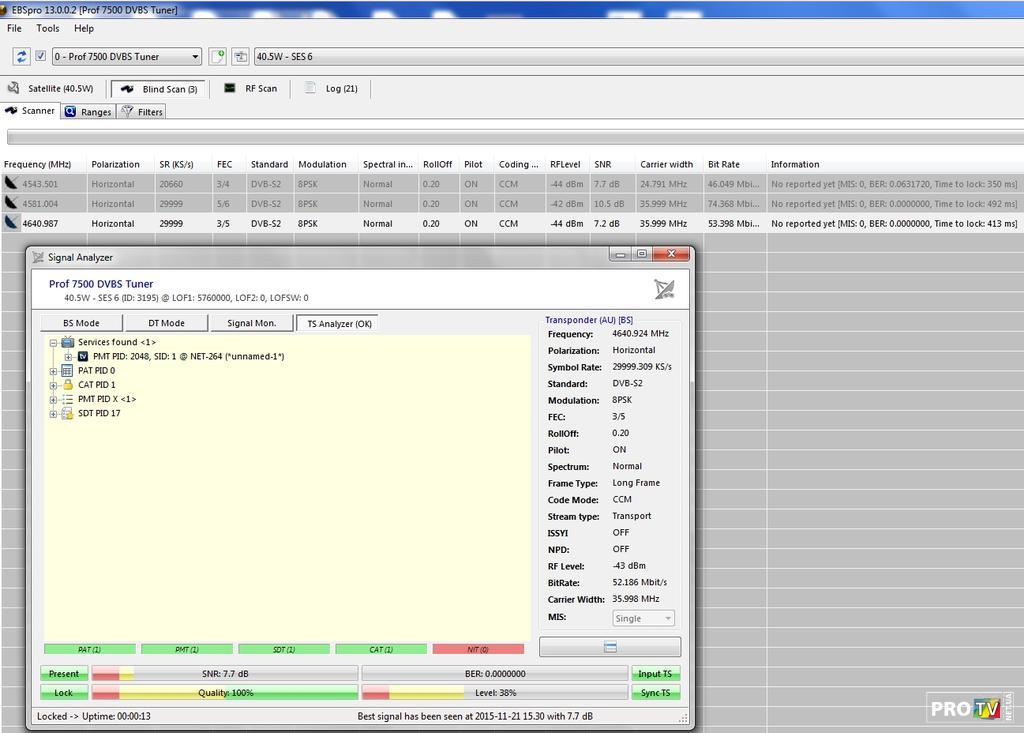Toggle the Input TS indicator
The height and width of the screenshot is (733, 1024).
pos(655,674)
